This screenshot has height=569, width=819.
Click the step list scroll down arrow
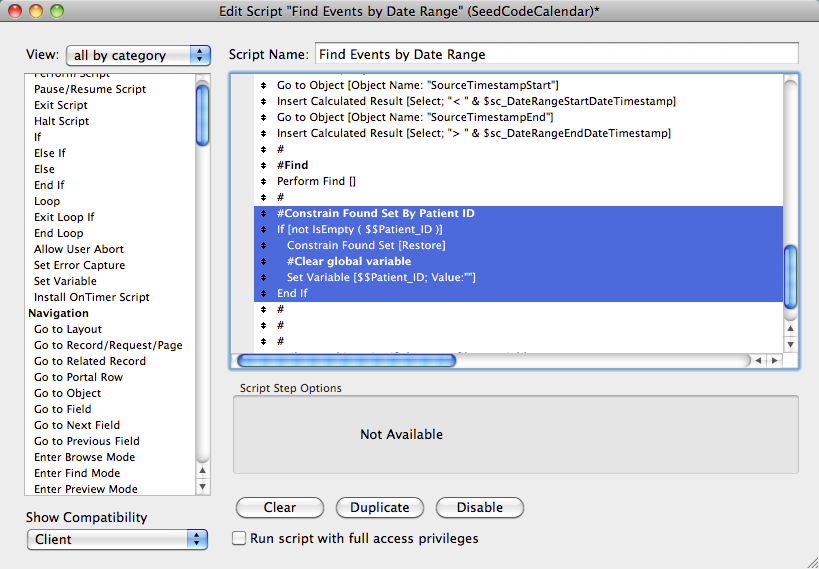[203, 487]
